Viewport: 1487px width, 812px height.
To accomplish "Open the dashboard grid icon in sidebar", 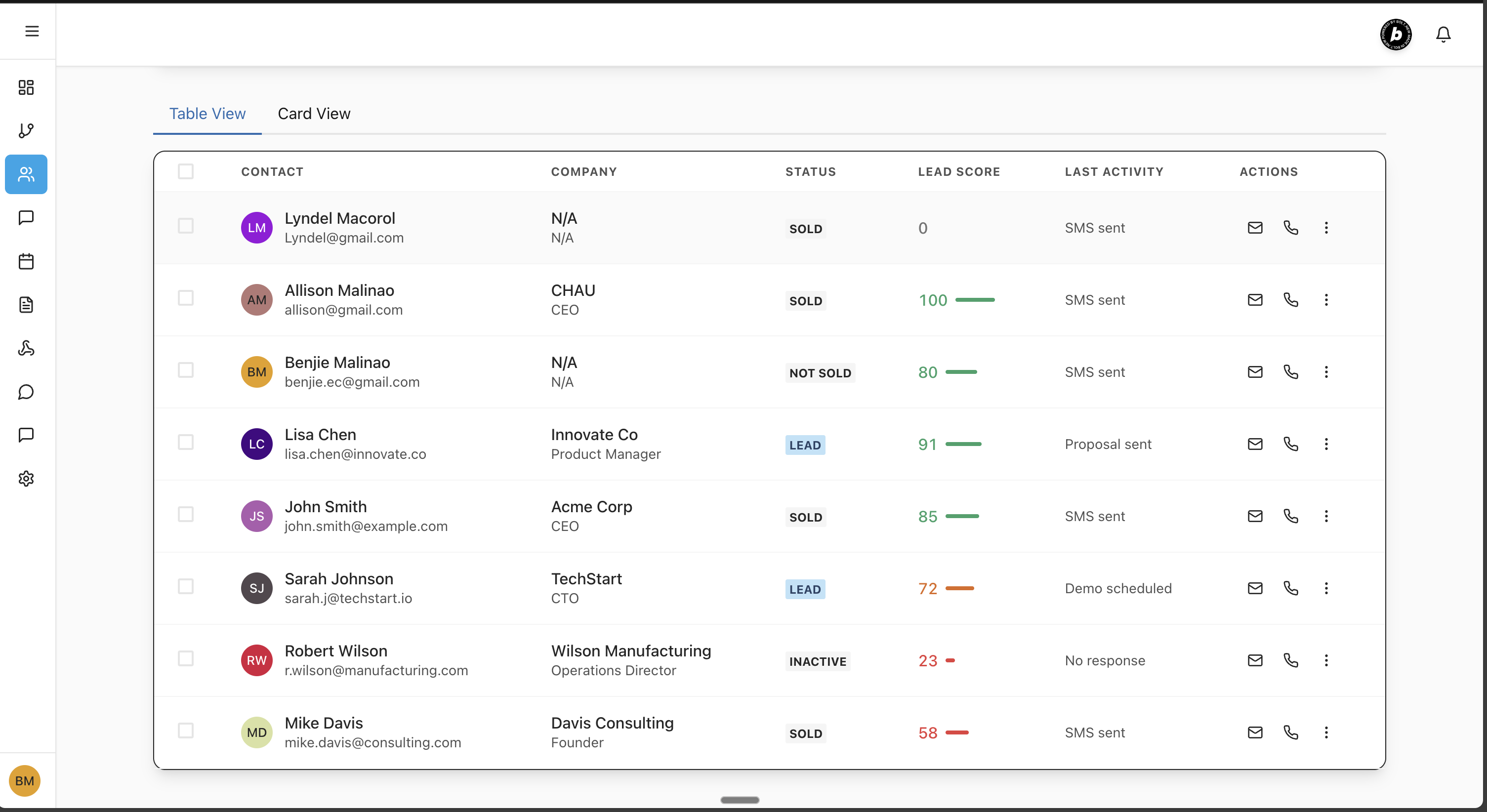I will tap(26, 87).
